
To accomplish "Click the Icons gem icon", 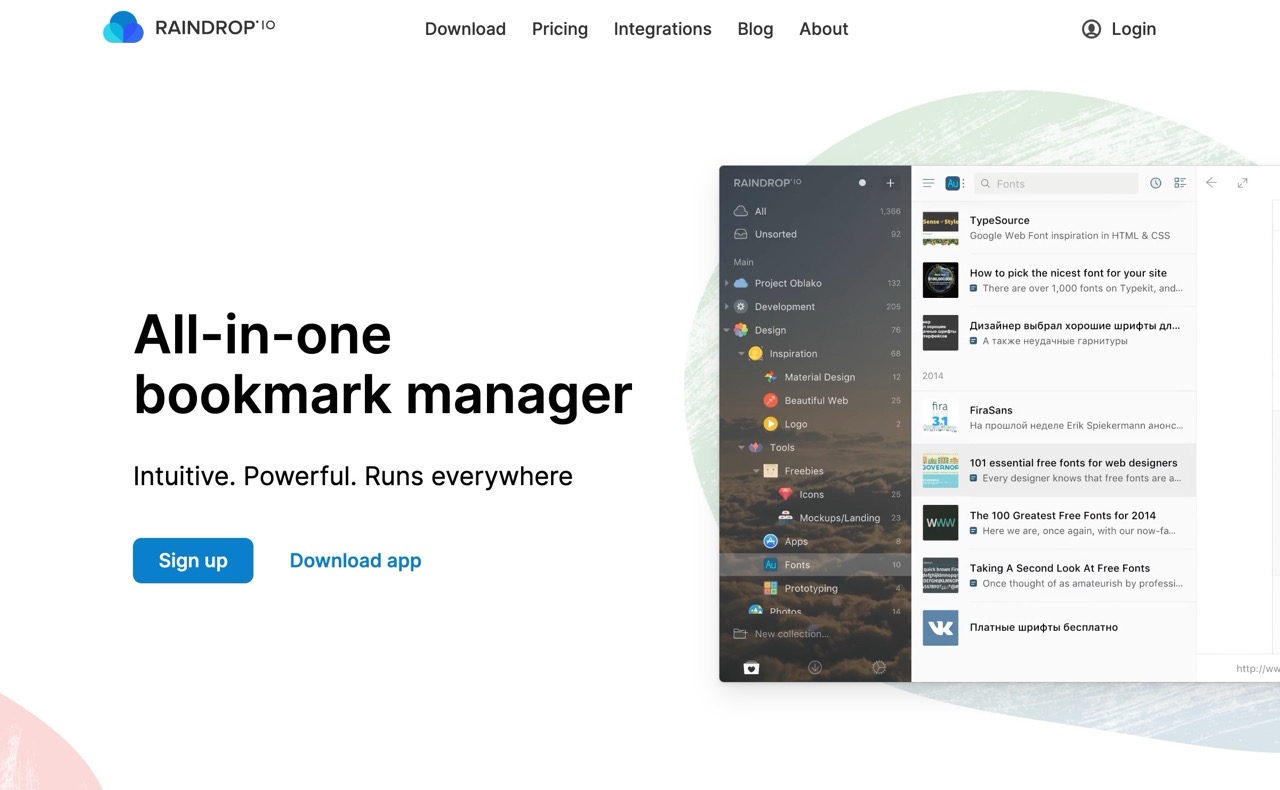I will [x=785, y=494].
